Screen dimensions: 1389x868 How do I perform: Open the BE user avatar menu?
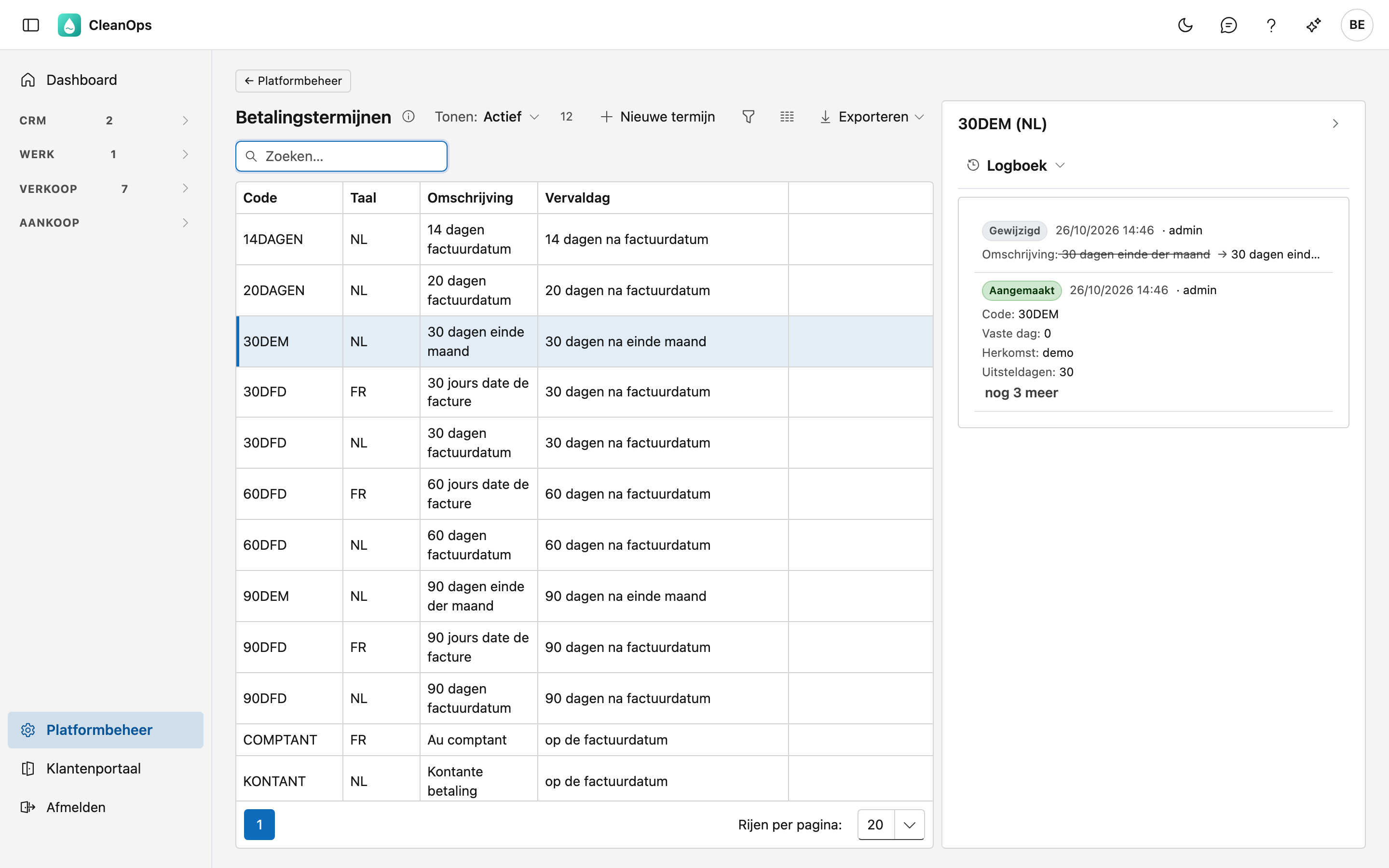(1356, 25)
